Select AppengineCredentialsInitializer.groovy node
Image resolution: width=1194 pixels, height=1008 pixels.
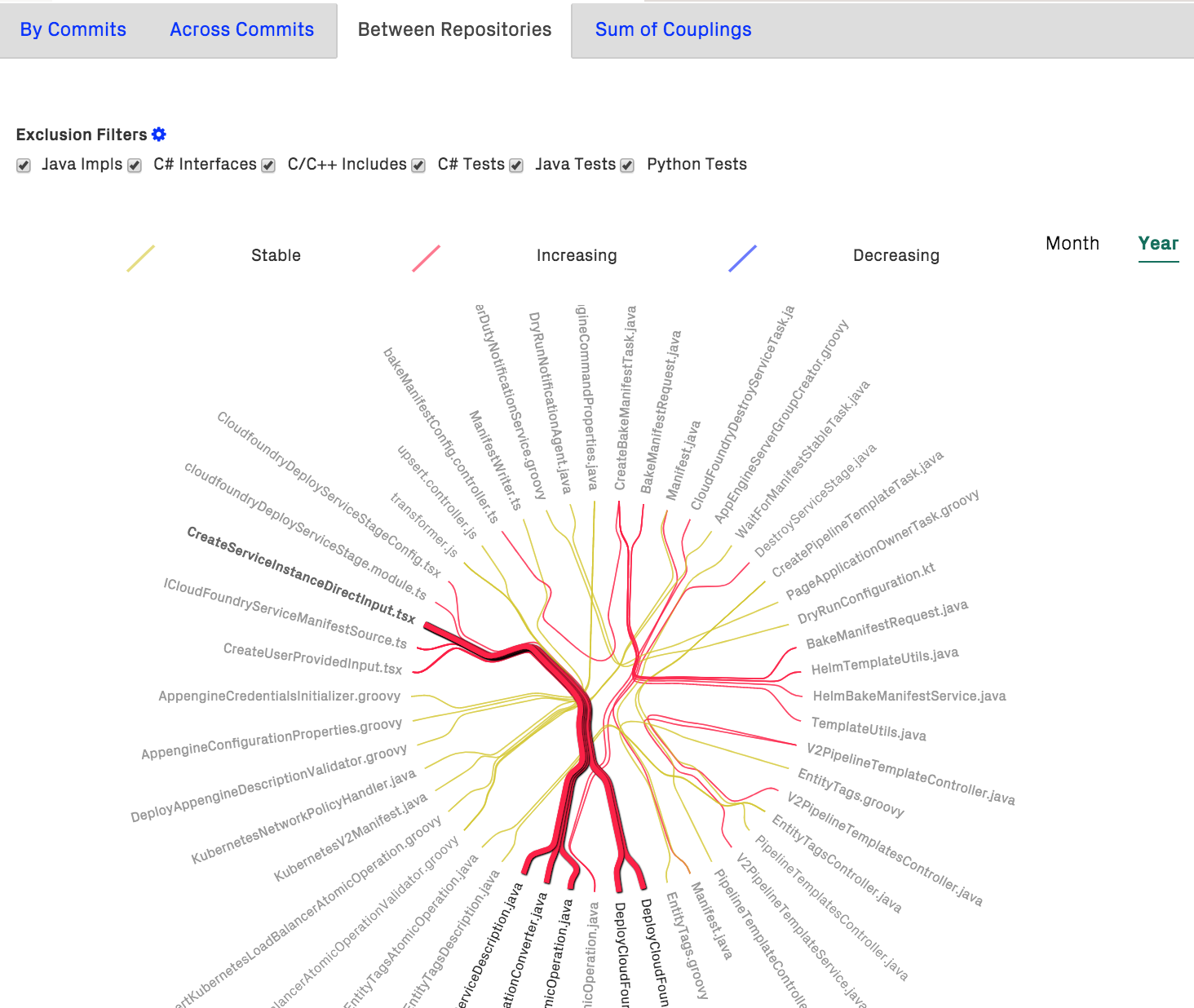(x=280, y=696)
